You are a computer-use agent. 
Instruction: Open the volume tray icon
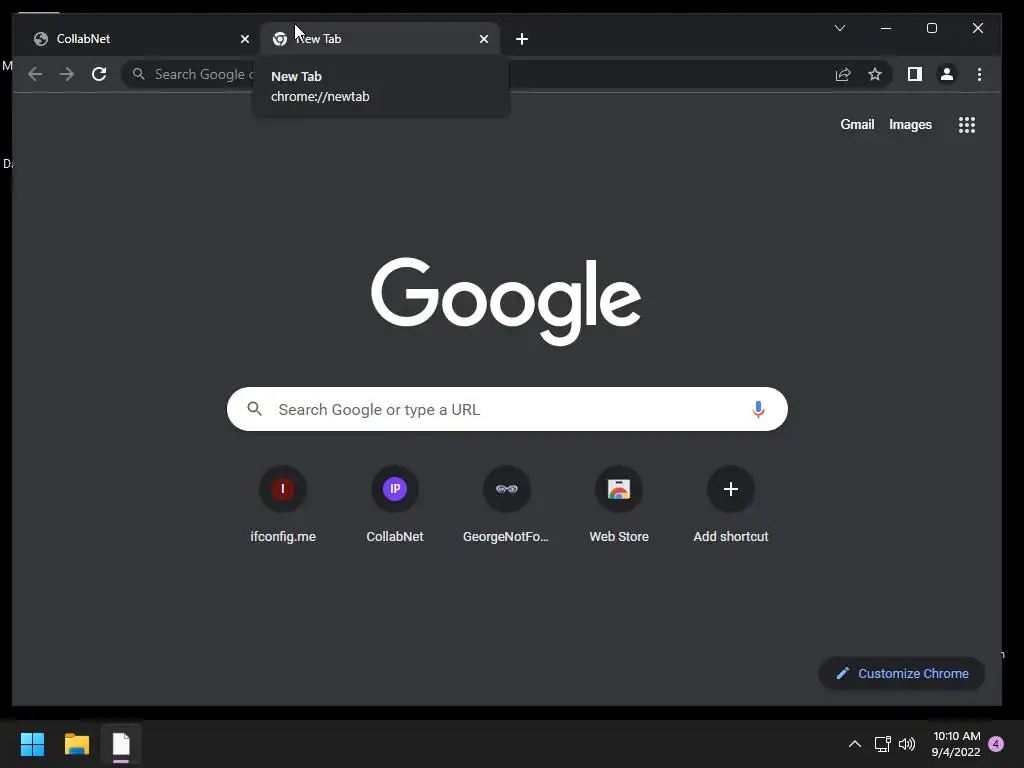(x=907, y=744)
